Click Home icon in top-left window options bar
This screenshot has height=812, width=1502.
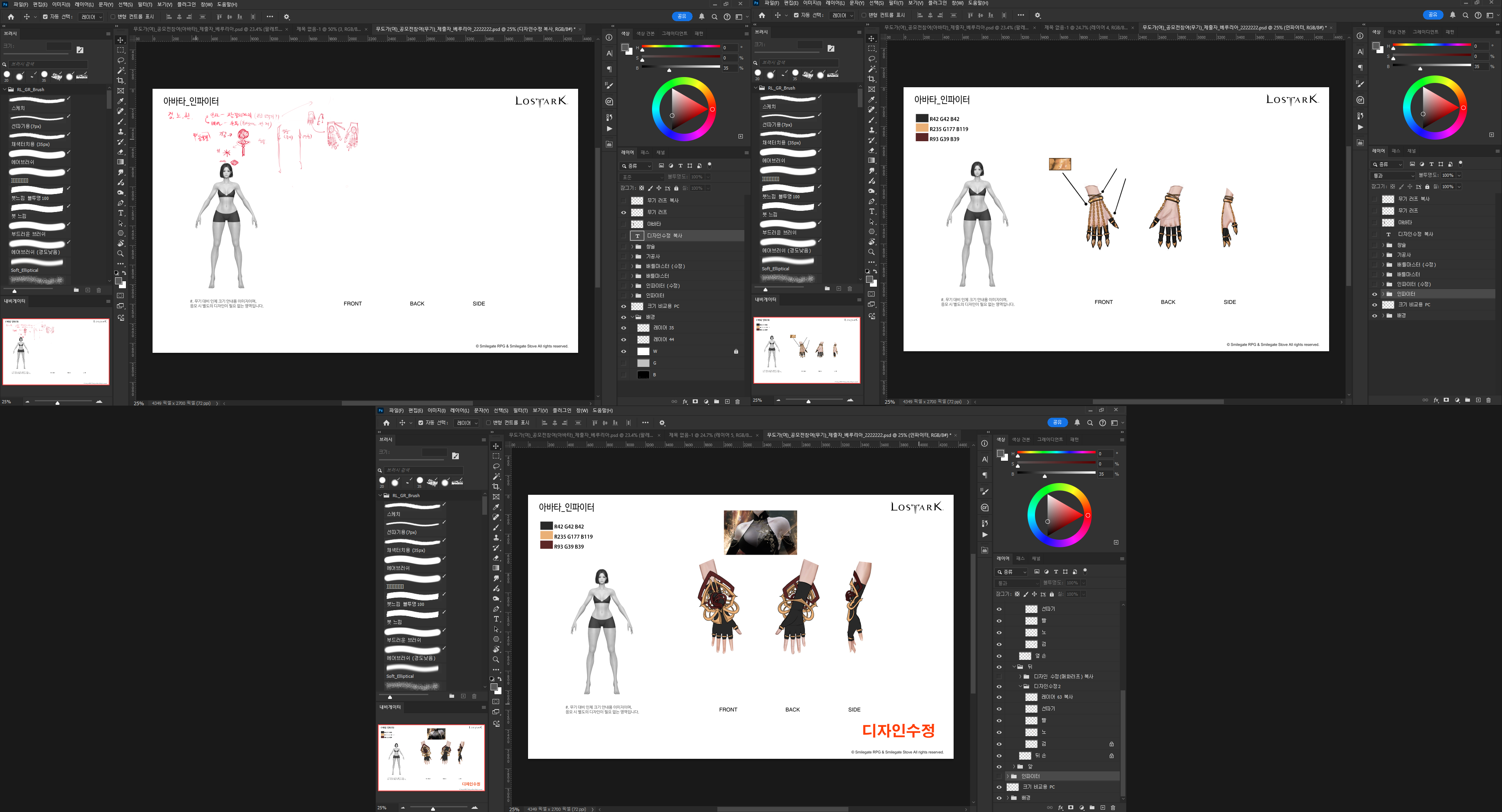[11, 17]
